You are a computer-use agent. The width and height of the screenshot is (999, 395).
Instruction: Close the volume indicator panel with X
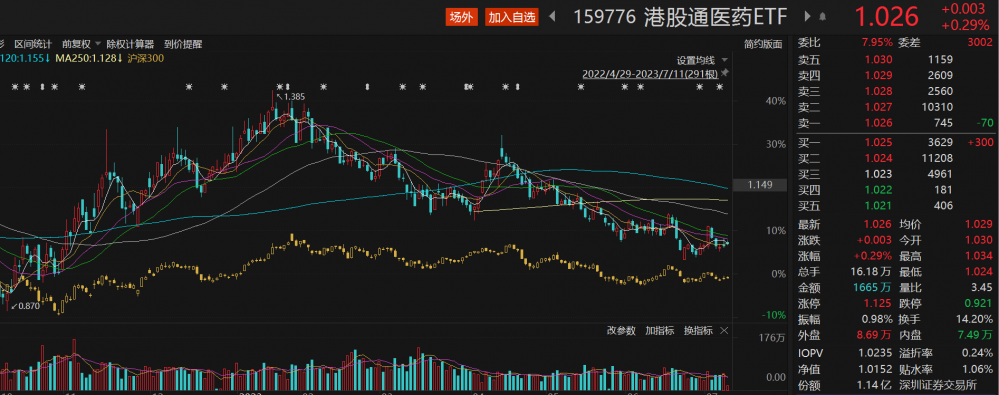pos(724,330)
